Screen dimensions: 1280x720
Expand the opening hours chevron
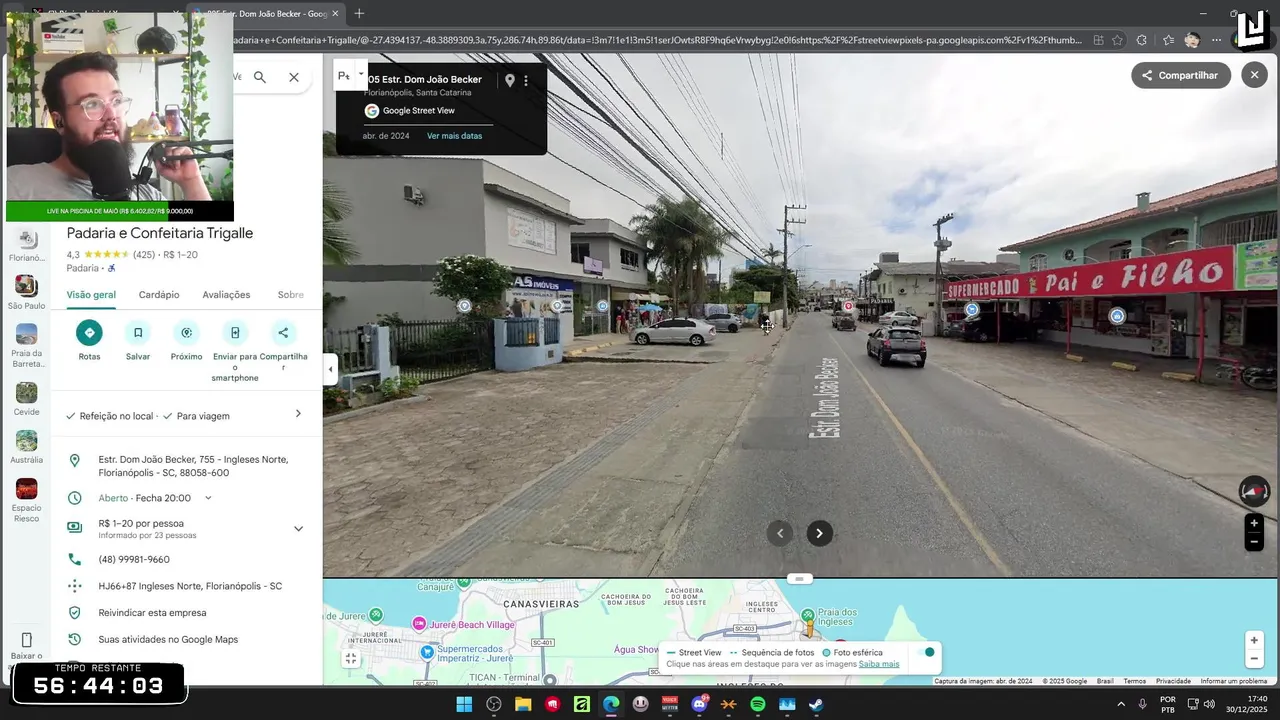[x=208, y=498]
